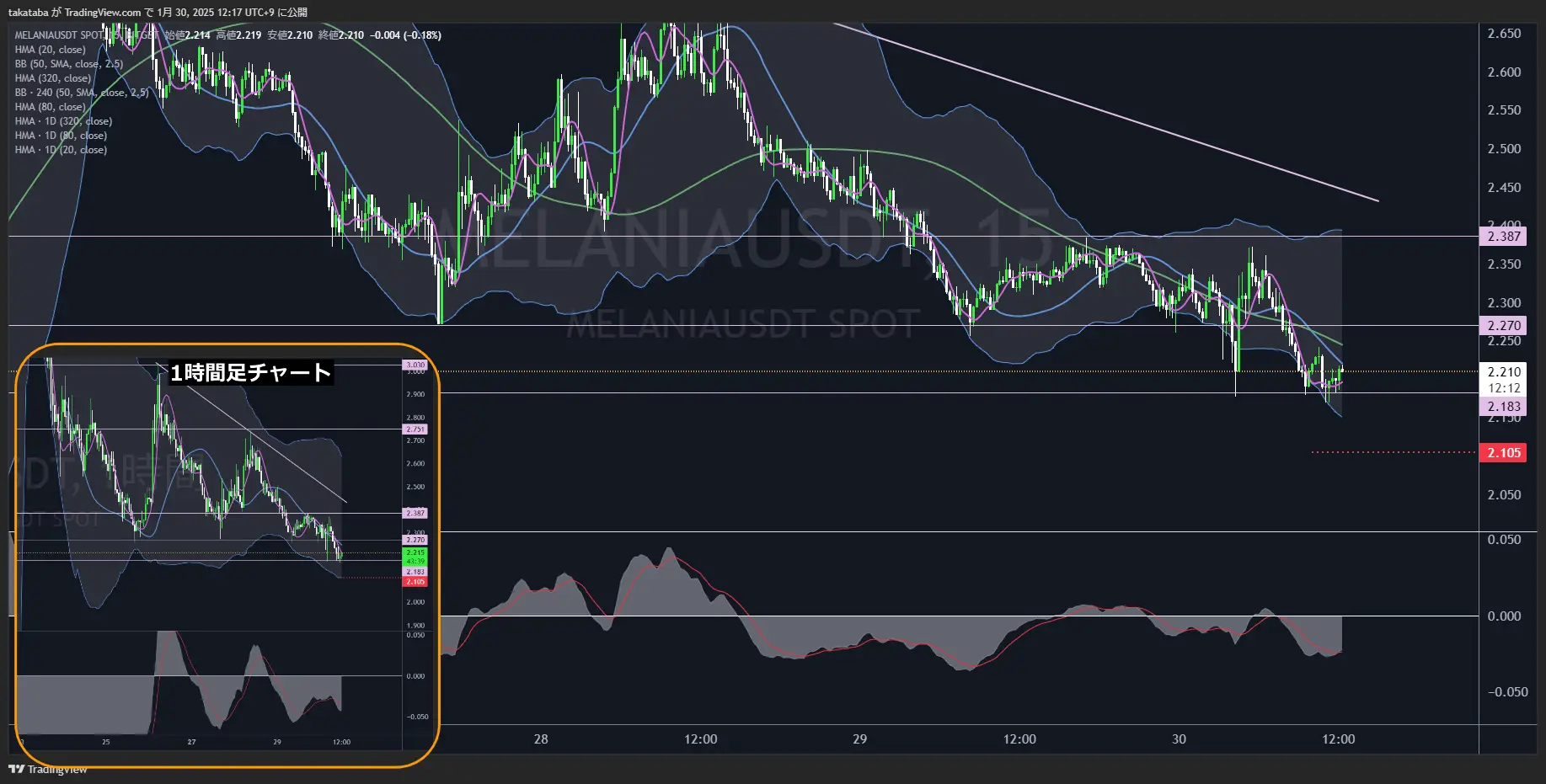Click the 12:12 bar countdown label
The image size is (1546, 784).
pyautogui.click(x=1503, y=388)
